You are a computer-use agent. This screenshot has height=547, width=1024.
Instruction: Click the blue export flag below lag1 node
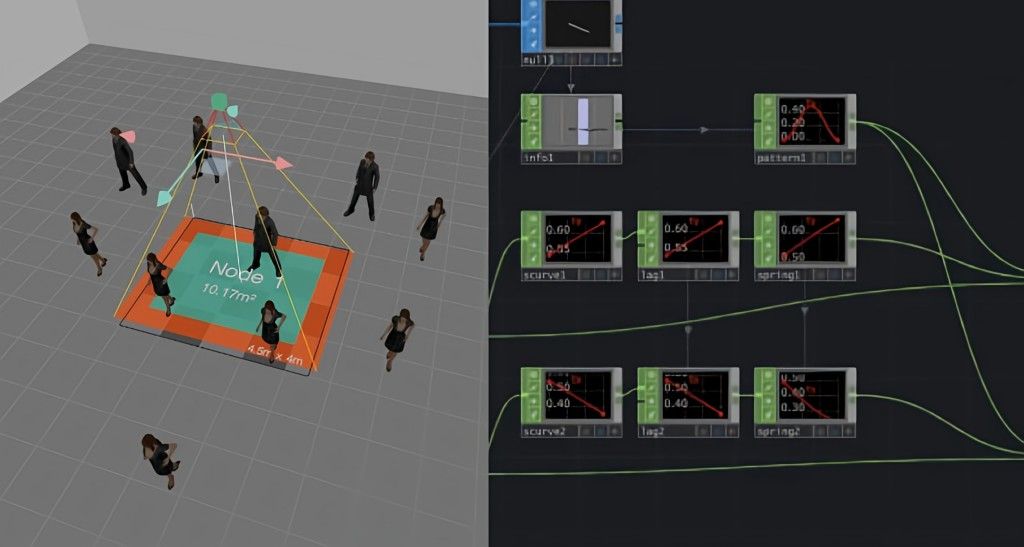[x=719, y=275]
